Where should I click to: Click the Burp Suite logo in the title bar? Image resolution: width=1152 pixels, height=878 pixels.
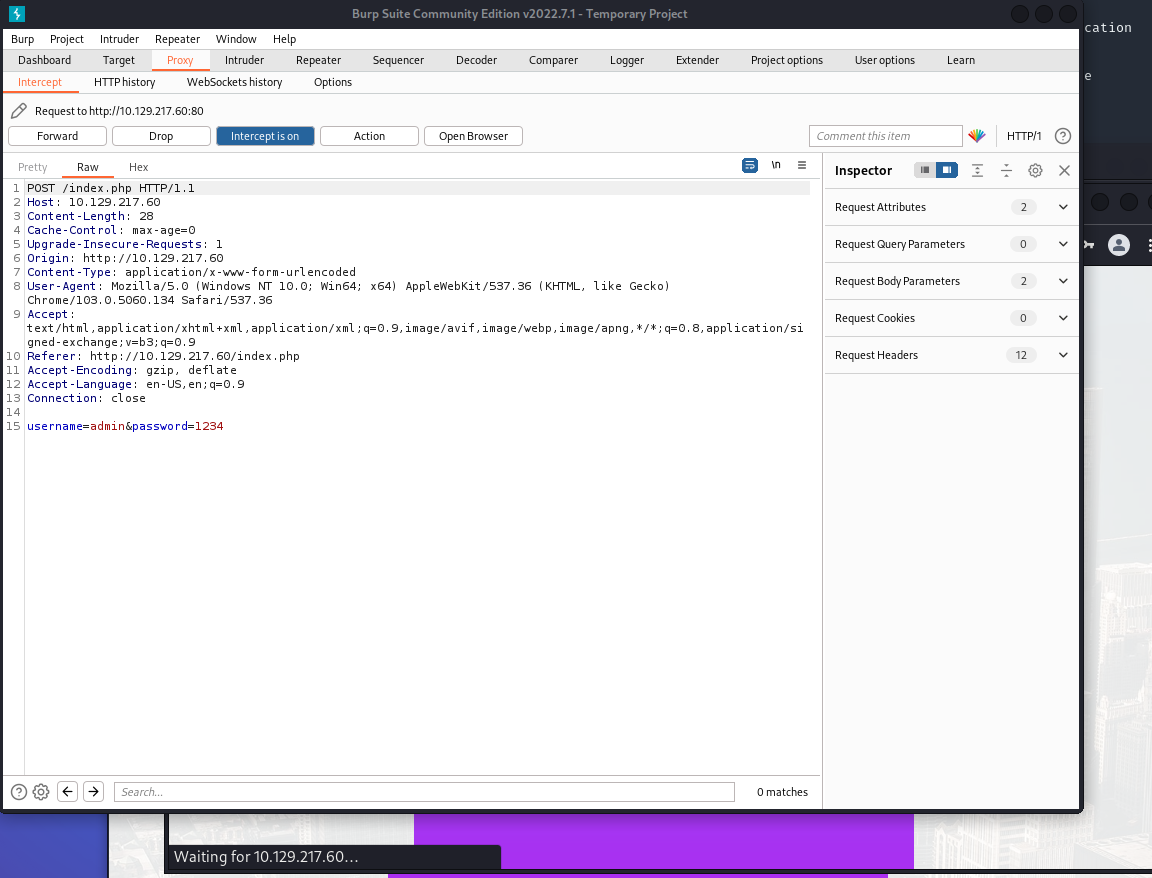16,14
